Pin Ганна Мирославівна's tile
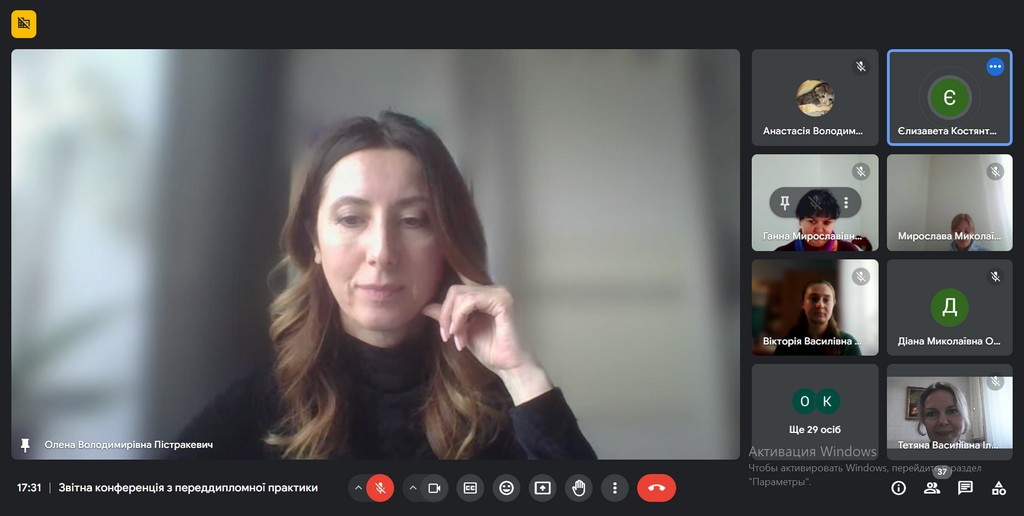Screen dimensions: 1024x516 [785, 203]
